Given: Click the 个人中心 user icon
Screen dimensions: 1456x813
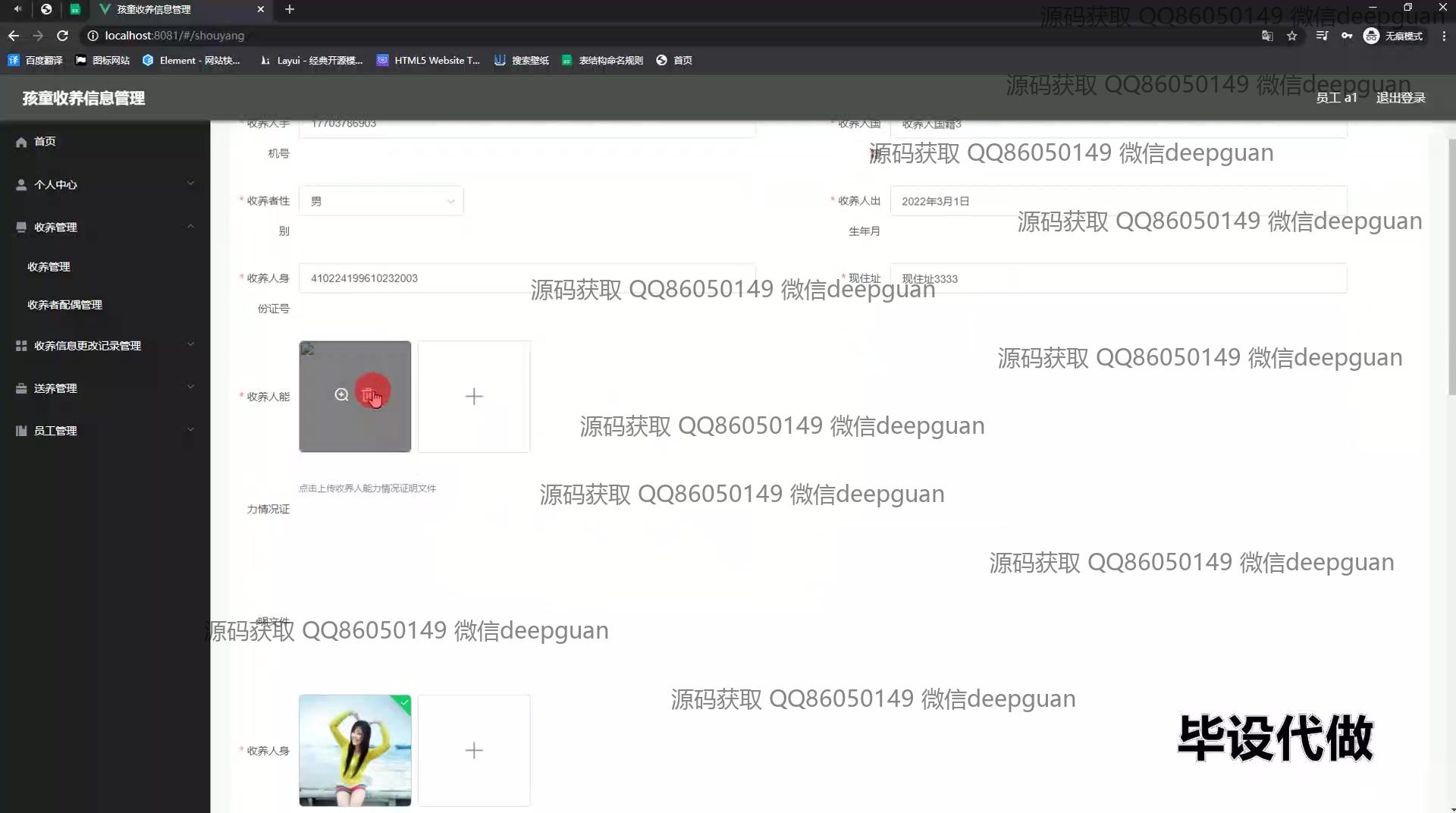Looking at the screenshot, I should (x=21, y=184).
